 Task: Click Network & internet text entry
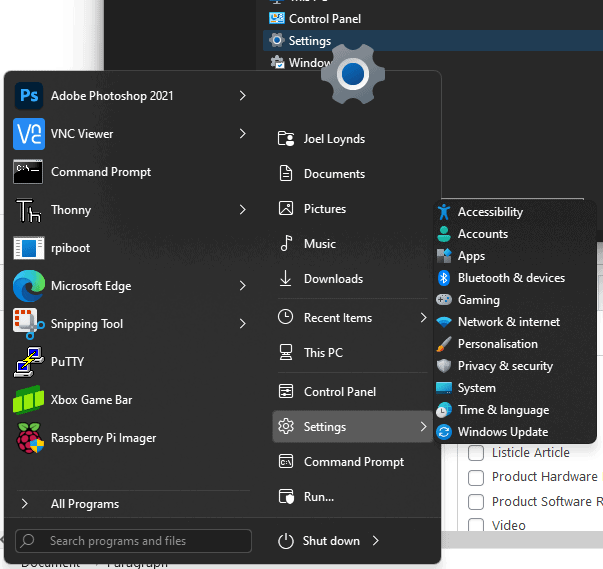pyautogui.click(x=509, y=322)
